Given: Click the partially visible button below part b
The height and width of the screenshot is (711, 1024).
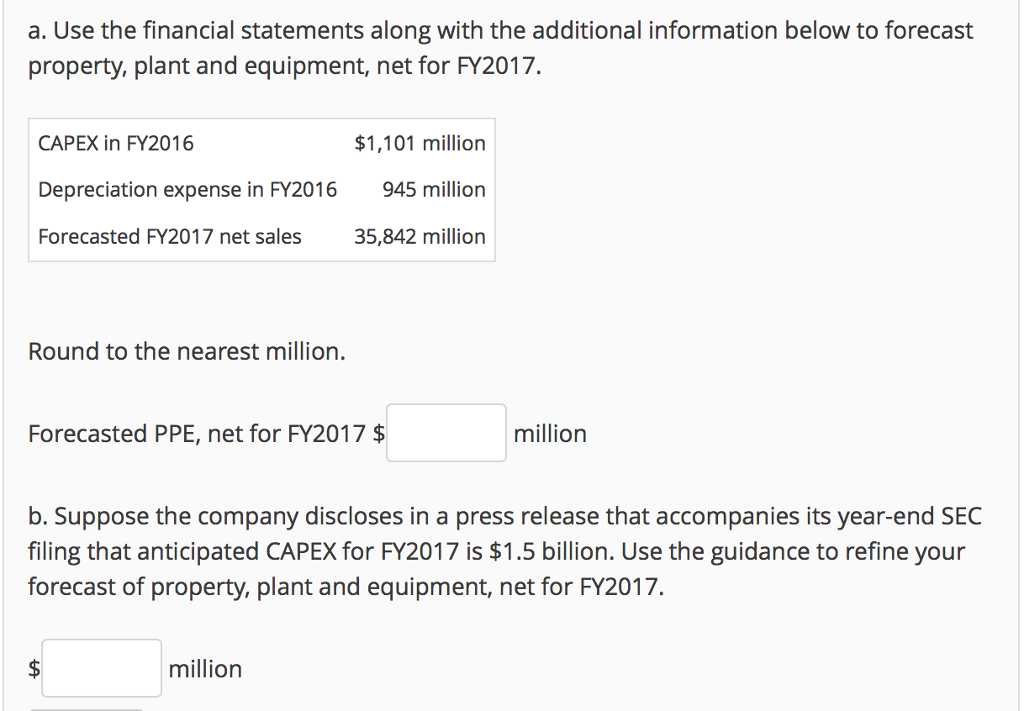Looking at the screenshot, I should coord(85,707).
